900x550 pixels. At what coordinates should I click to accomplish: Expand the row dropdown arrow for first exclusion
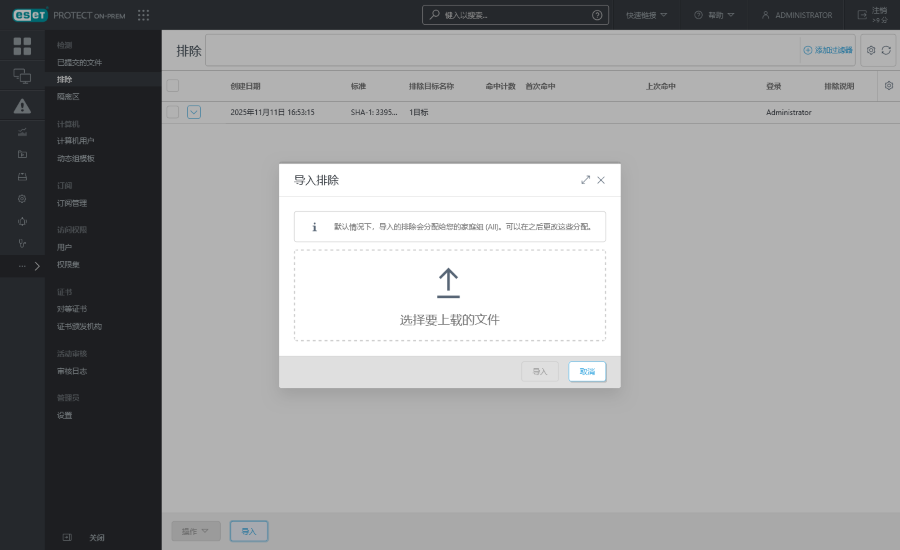(194, 112)
